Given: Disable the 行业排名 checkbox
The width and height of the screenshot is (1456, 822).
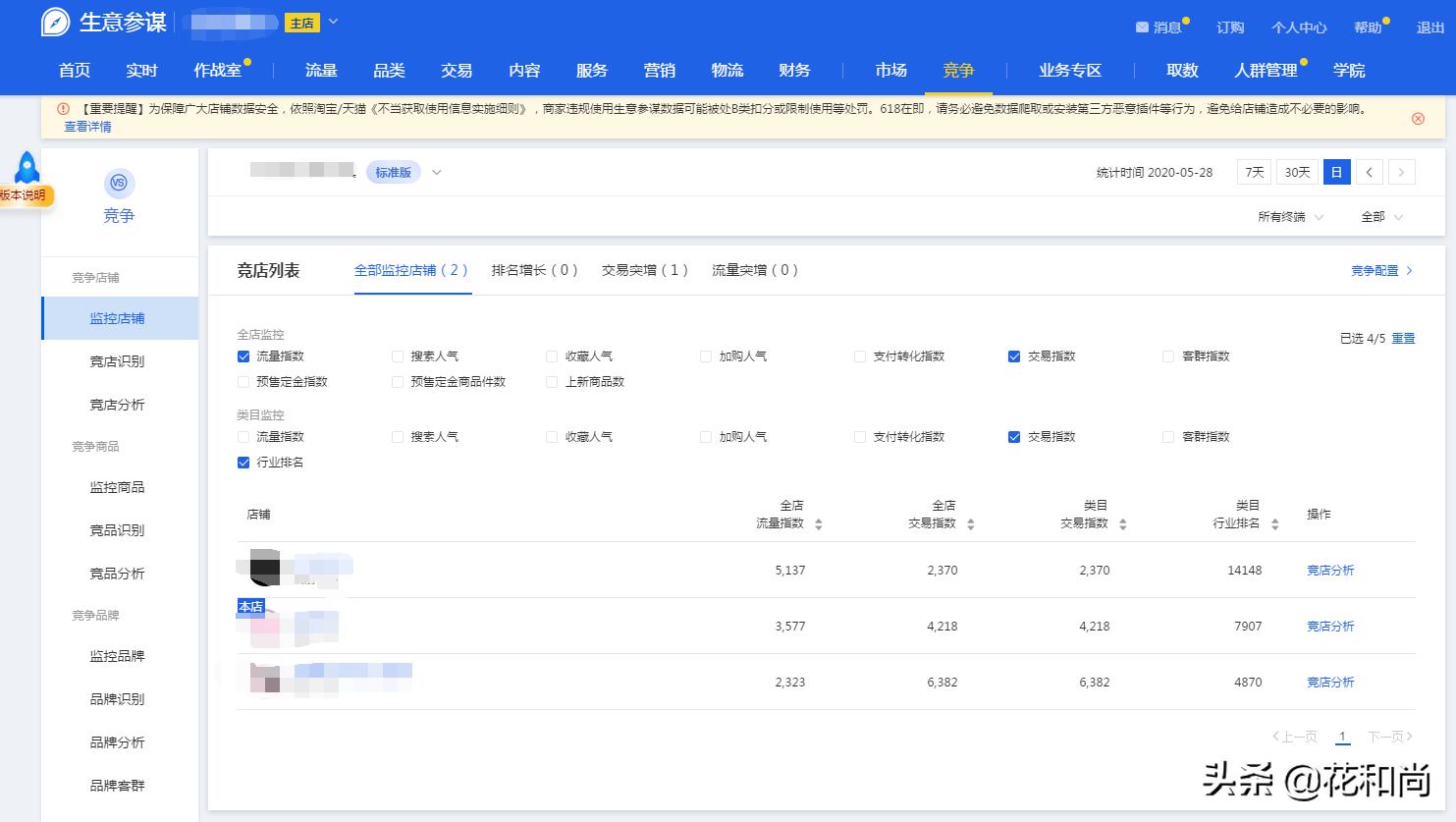Looking at the screenshot, I should point(243,463).
